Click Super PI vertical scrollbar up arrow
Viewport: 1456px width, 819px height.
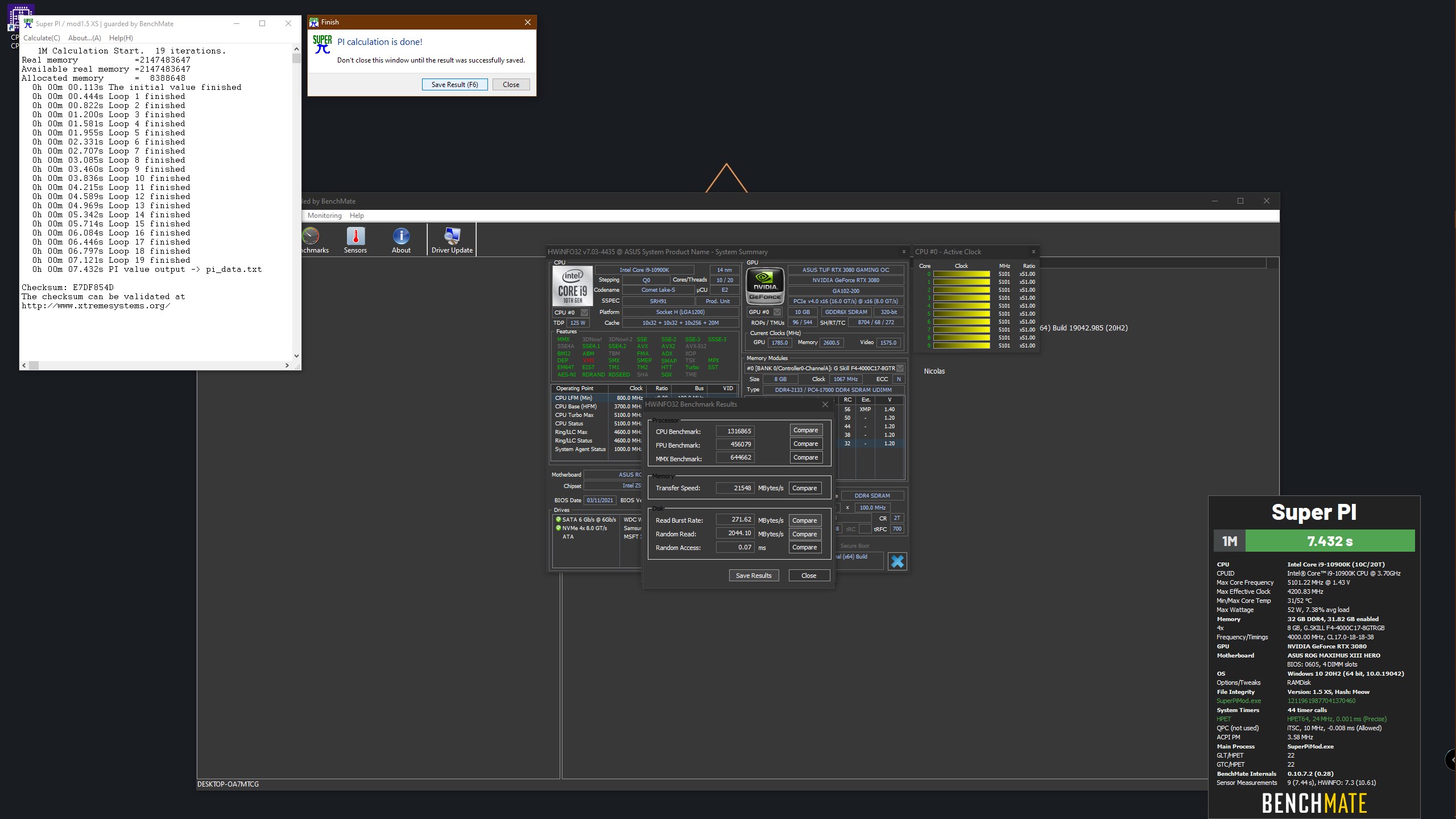click(296, 49)
